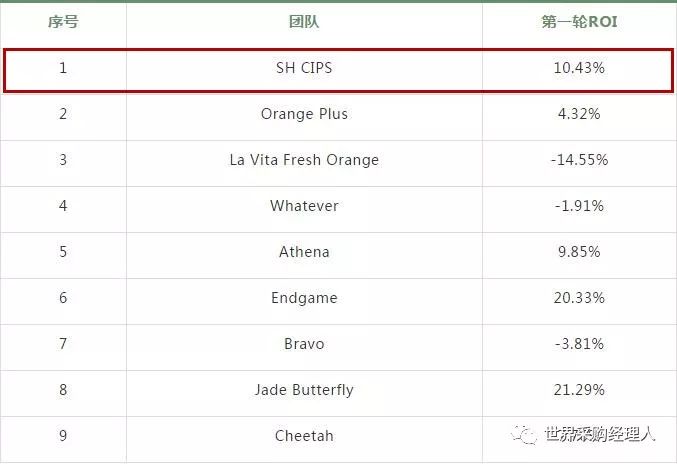Select the SH CIPS team cell
Viewport: 677px width, 464px height.
click(304, 68)
